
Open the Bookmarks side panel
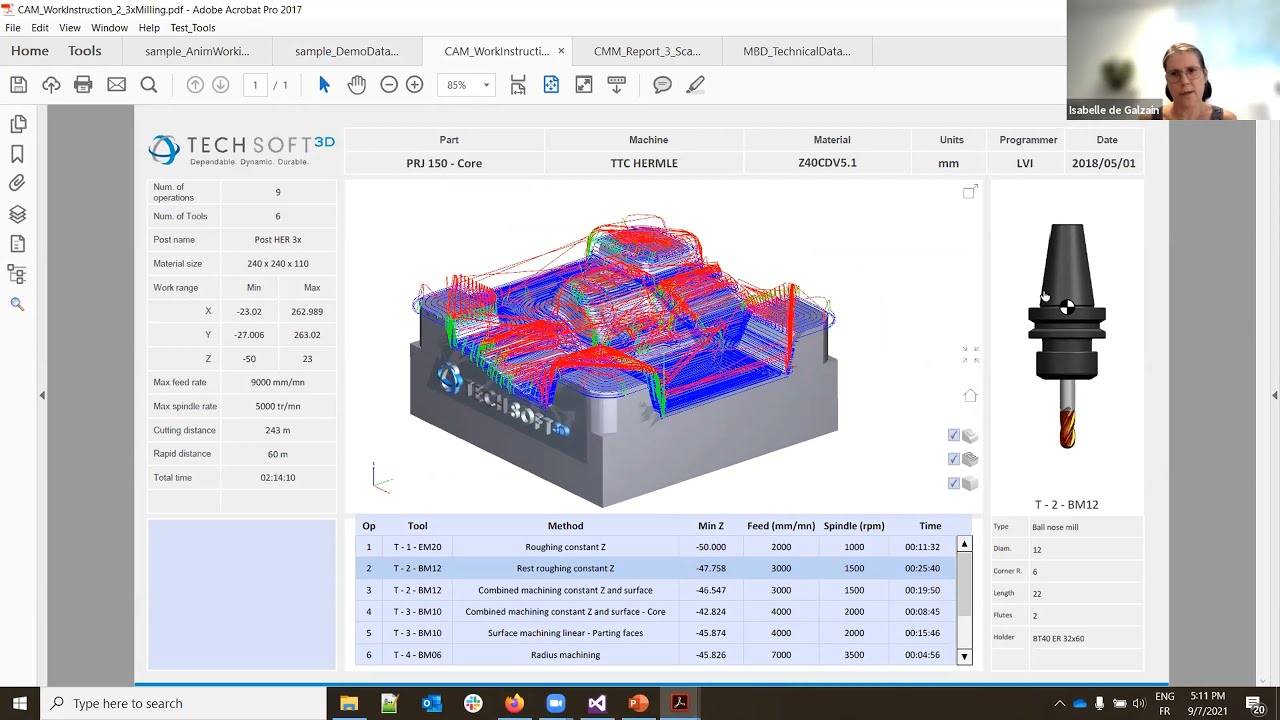pos(17,154)
